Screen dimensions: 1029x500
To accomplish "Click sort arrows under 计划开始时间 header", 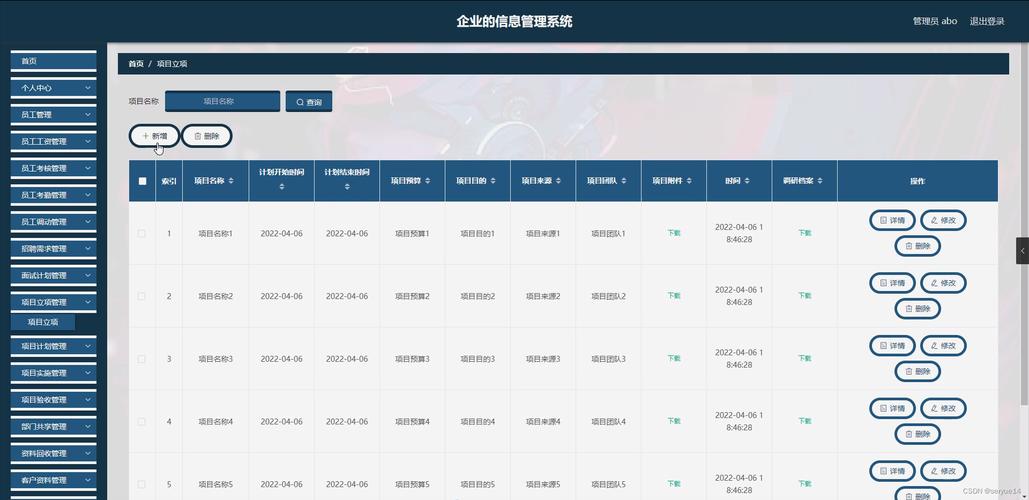I will pyautogui.click(x=282, y=187).
